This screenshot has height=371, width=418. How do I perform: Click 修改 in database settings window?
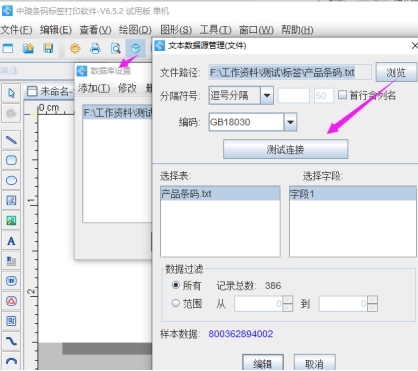click(x=127, y=88)
